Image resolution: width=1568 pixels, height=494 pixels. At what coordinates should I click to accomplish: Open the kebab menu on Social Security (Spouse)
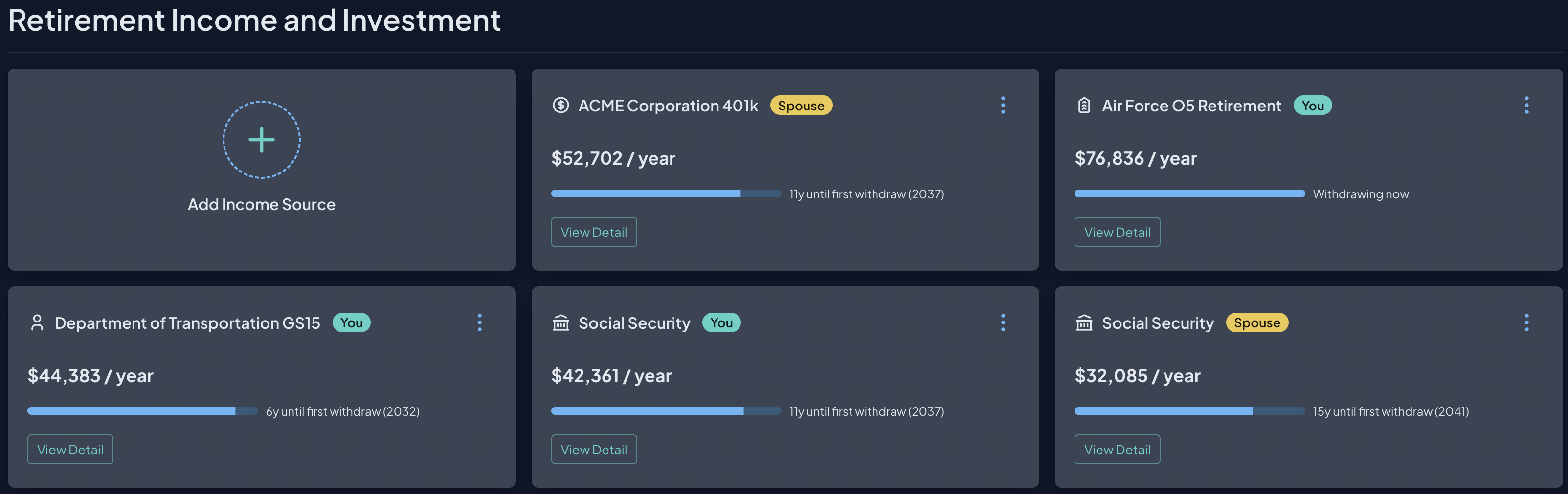coord(1526,322)
